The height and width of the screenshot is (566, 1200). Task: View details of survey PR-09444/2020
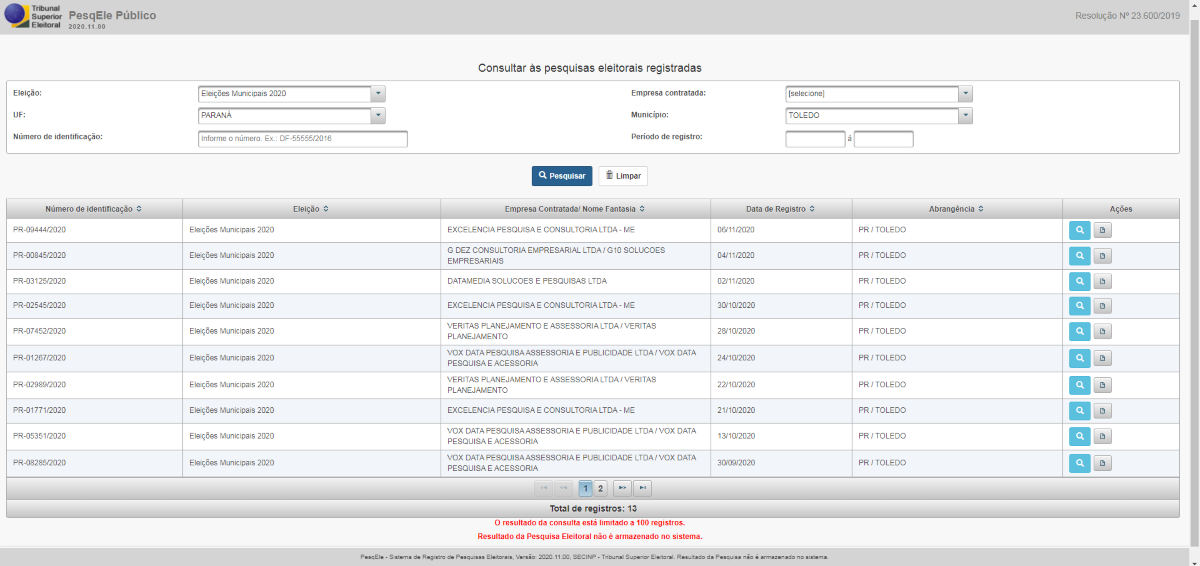coord(1080,230)
